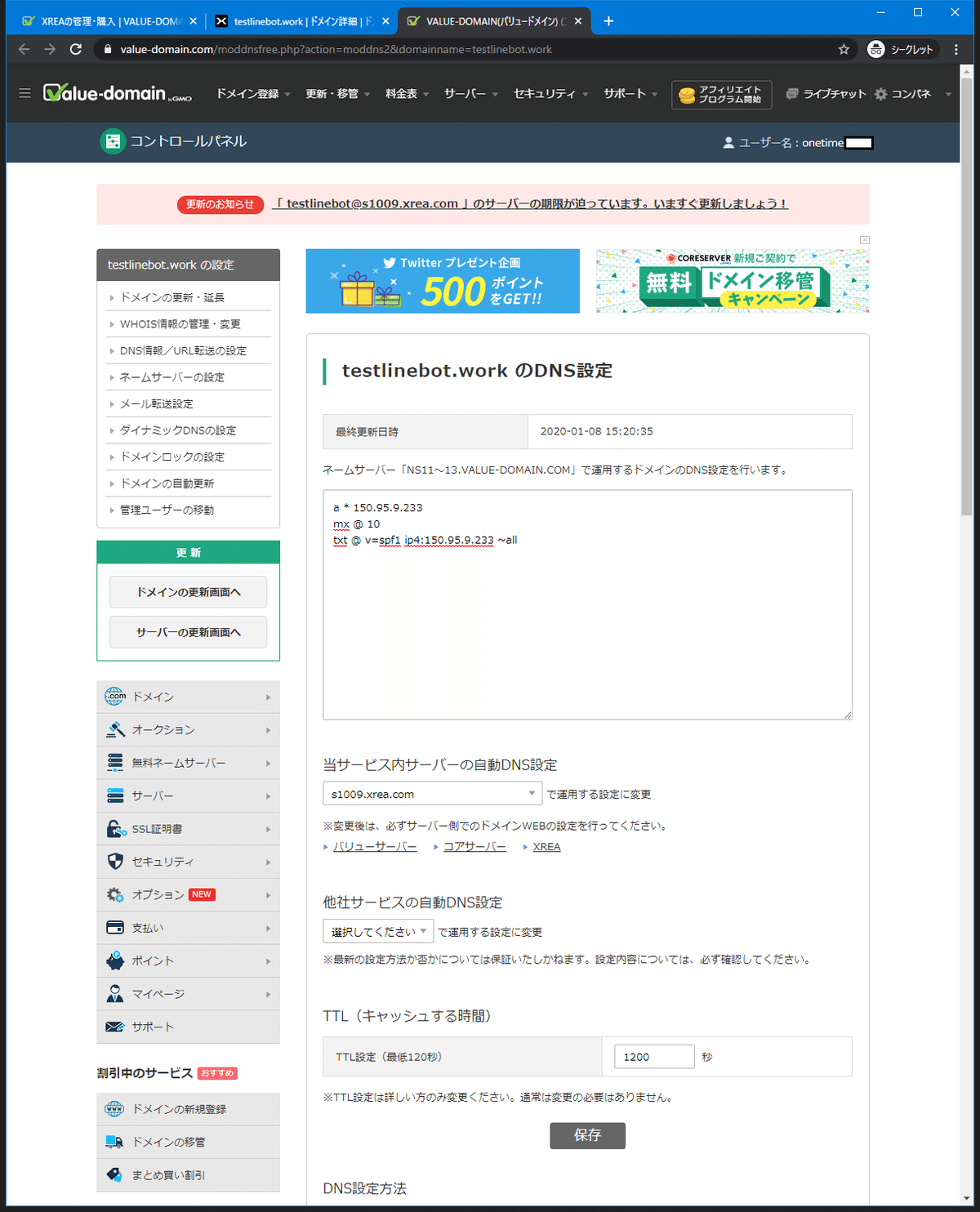980x1212 pixels.
Task: Click the オプション gear icon
Action: pyautogui.click(x=114, y=894)
